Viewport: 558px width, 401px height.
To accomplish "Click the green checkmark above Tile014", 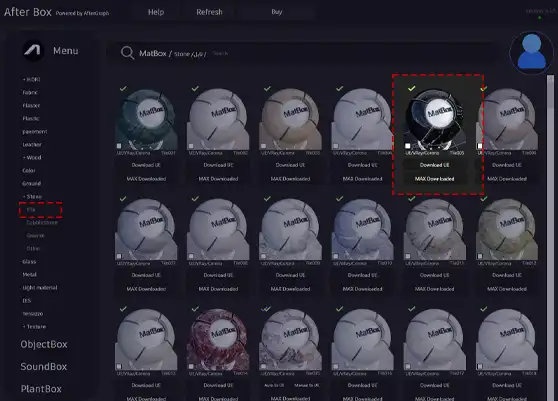I will pos(195,309).
